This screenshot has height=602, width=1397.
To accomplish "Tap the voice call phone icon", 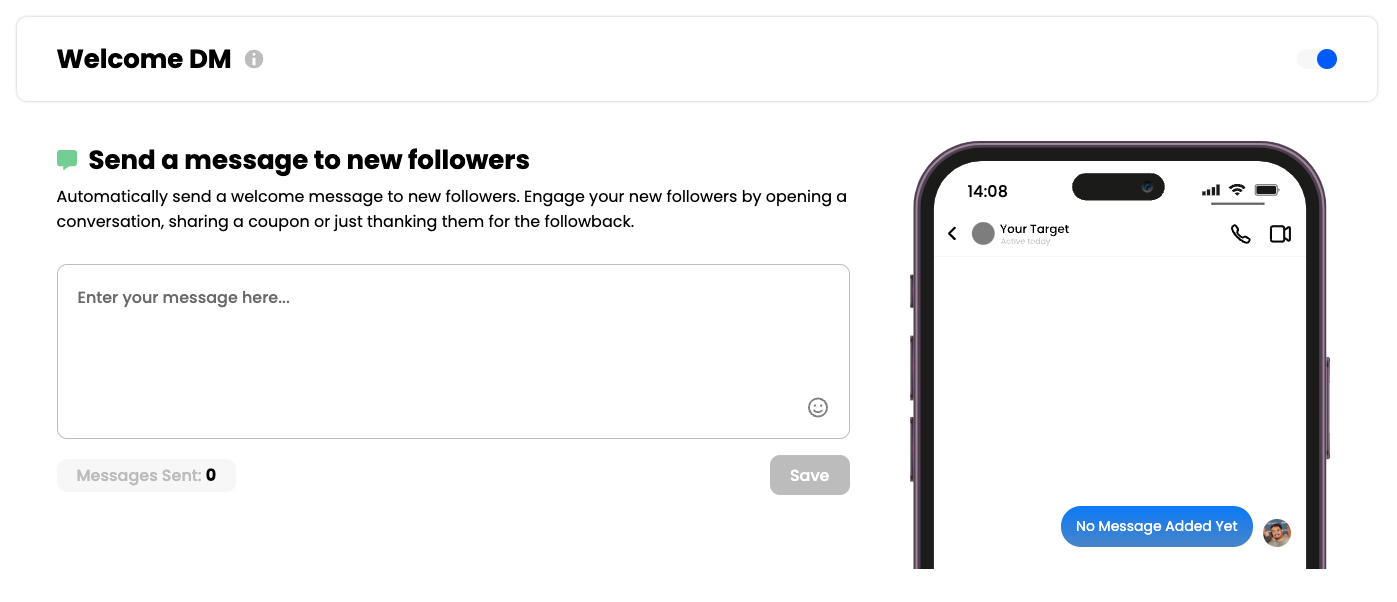I will (x=1240, y=234).
